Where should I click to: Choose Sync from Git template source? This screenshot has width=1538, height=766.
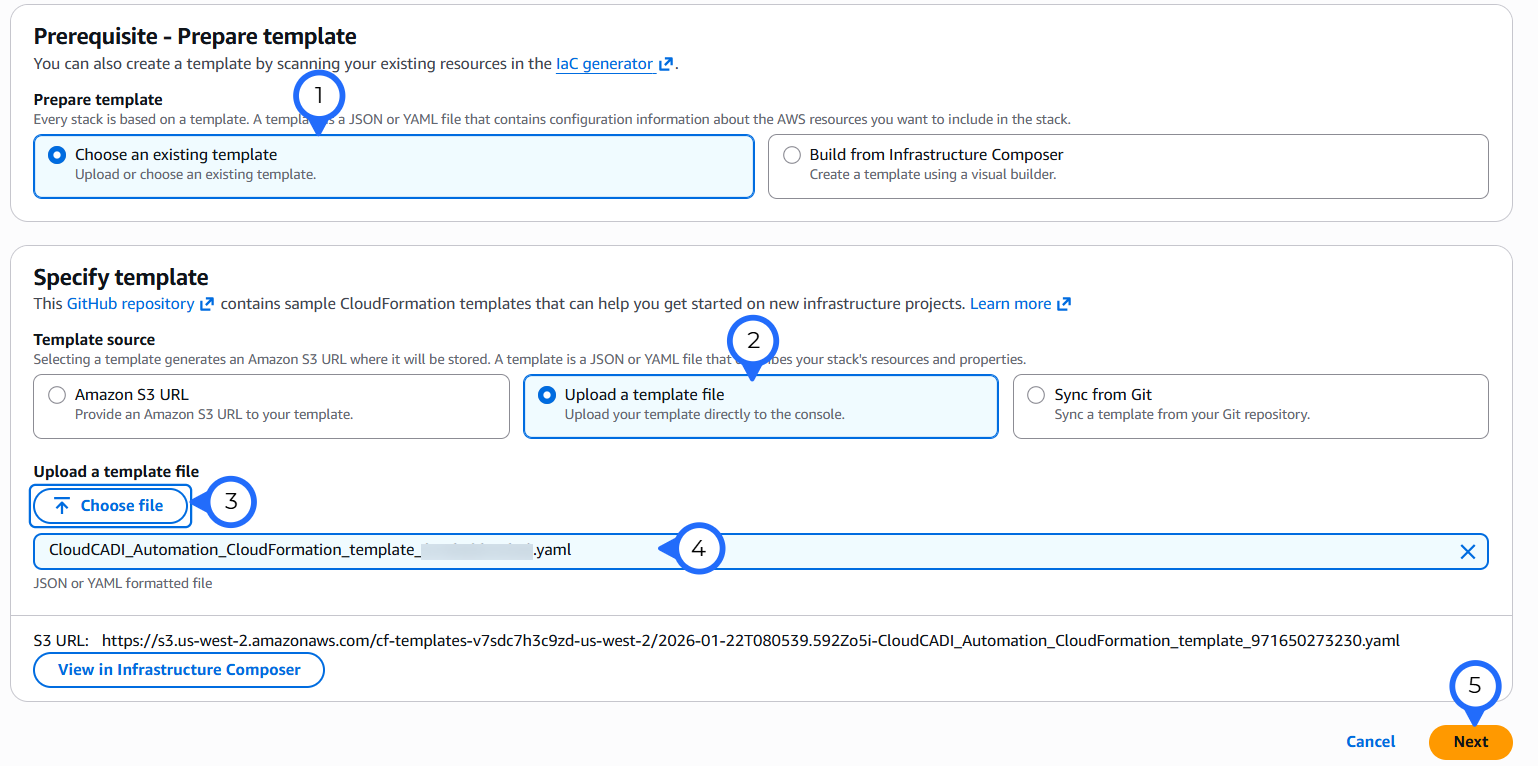tap(1037, 395)
